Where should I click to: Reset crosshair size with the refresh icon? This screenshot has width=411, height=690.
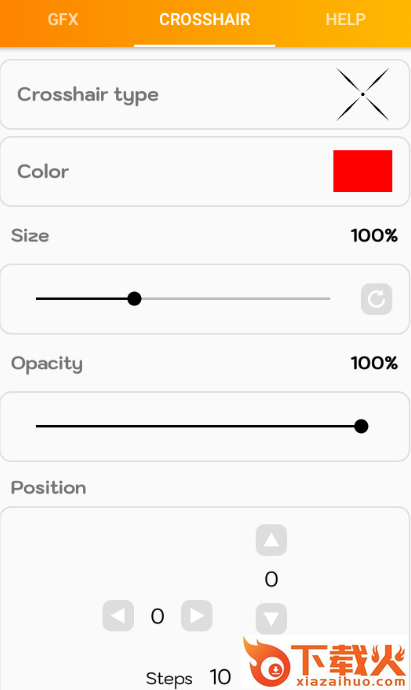click(x=377, y=299)
